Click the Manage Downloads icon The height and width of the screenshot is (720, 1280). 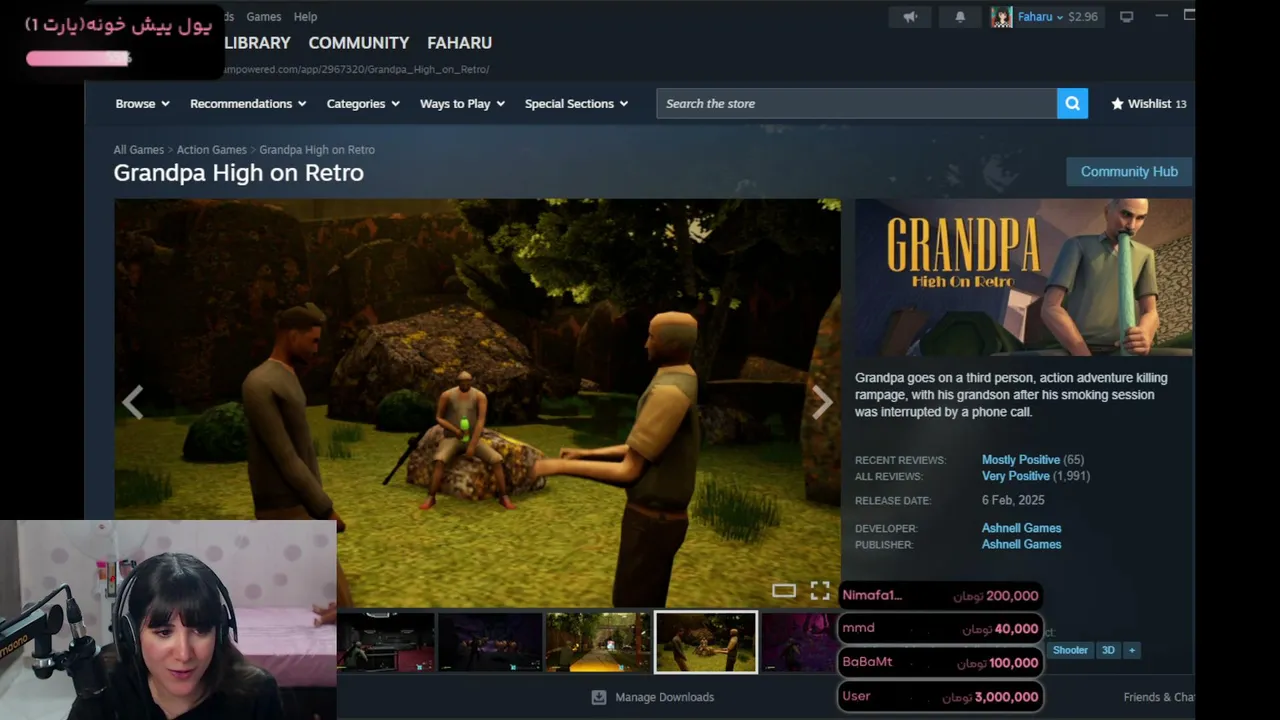coord(599,697)
